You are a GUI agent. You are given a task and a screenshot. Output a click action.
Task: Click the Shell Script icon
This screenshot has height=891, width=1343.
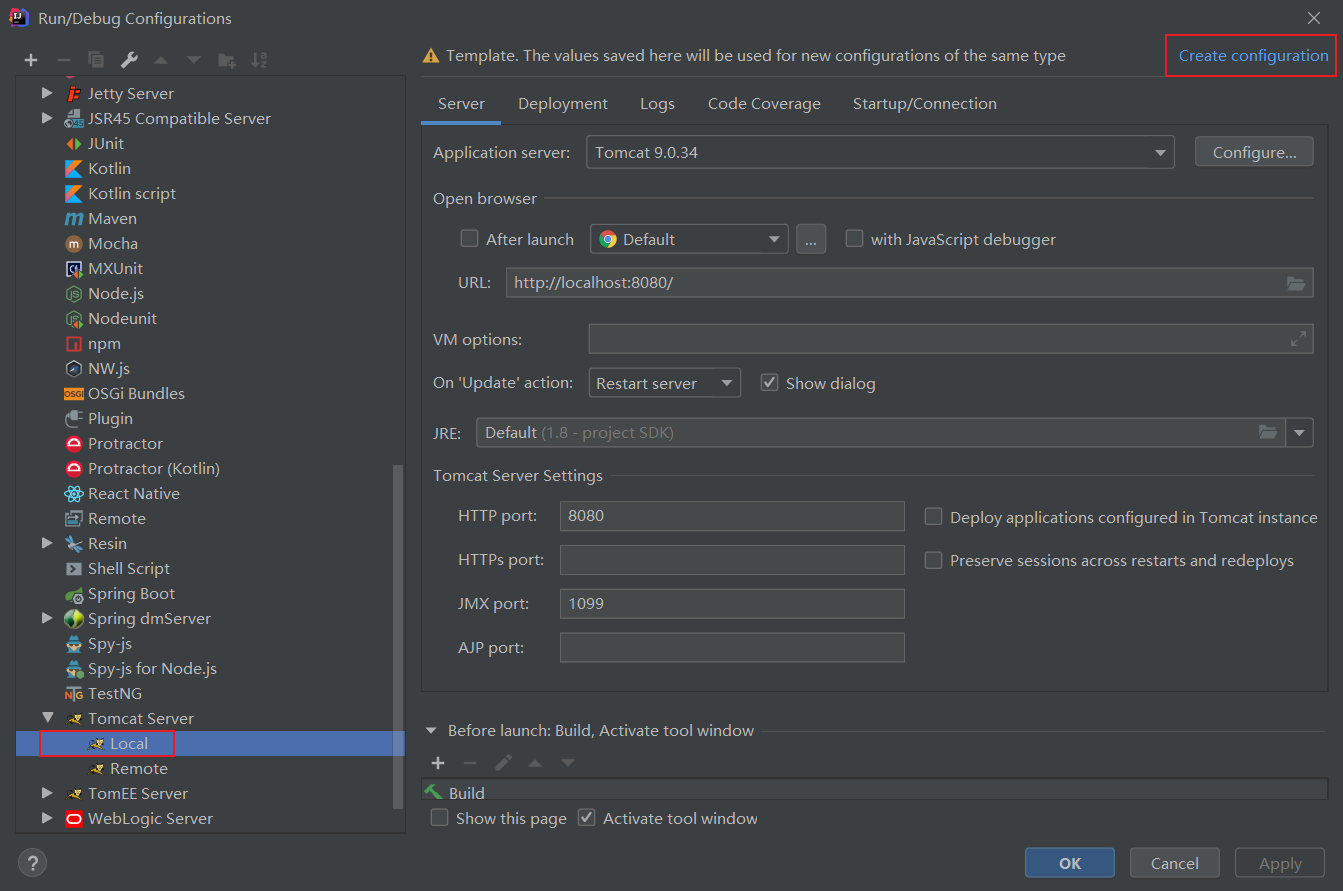point(74,568)
